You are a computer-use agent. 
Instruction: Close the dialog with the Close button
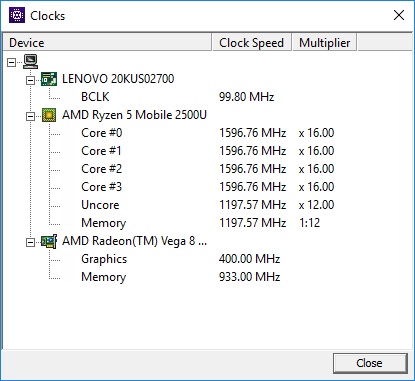370,363
